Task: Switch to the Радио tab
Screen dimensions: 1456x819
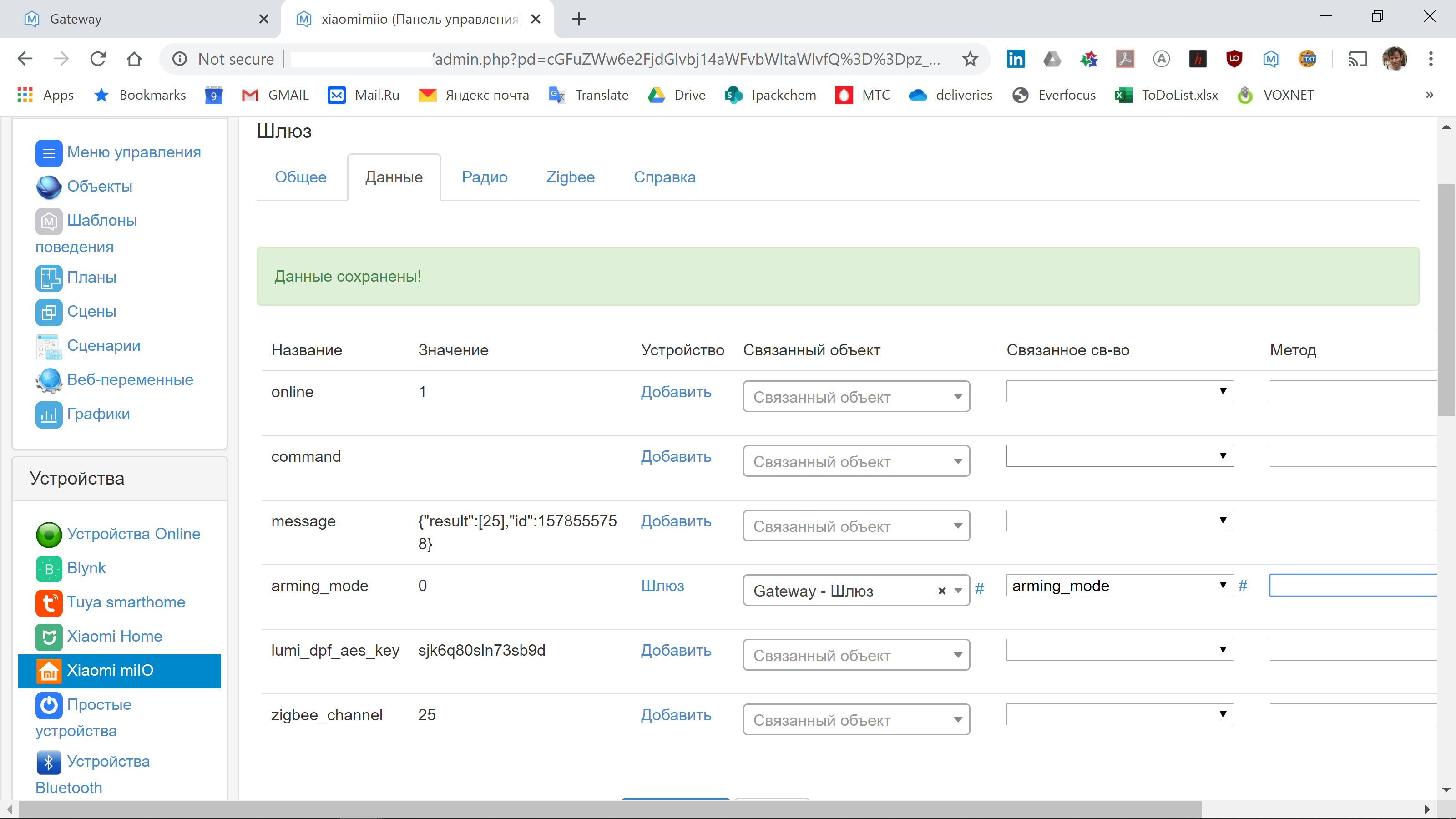Action: (484, 177)
